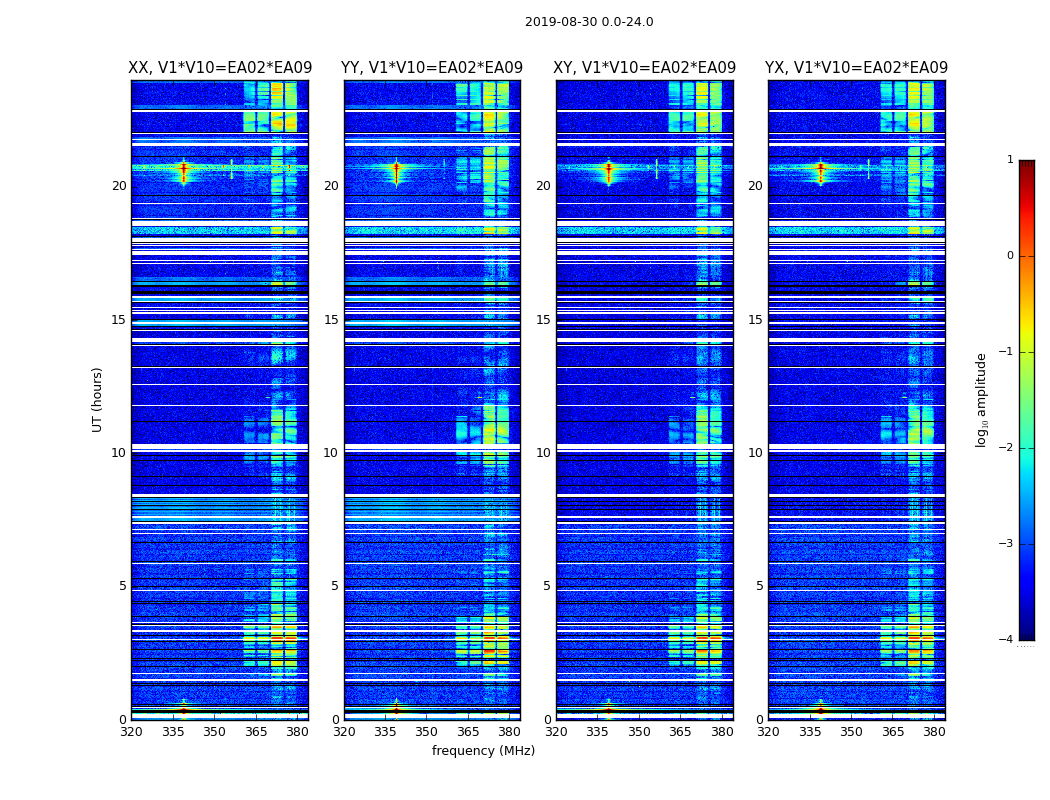Click the 350 frequency tick under XY panel
Screen dimensions: 1050x800
[639, 732]
